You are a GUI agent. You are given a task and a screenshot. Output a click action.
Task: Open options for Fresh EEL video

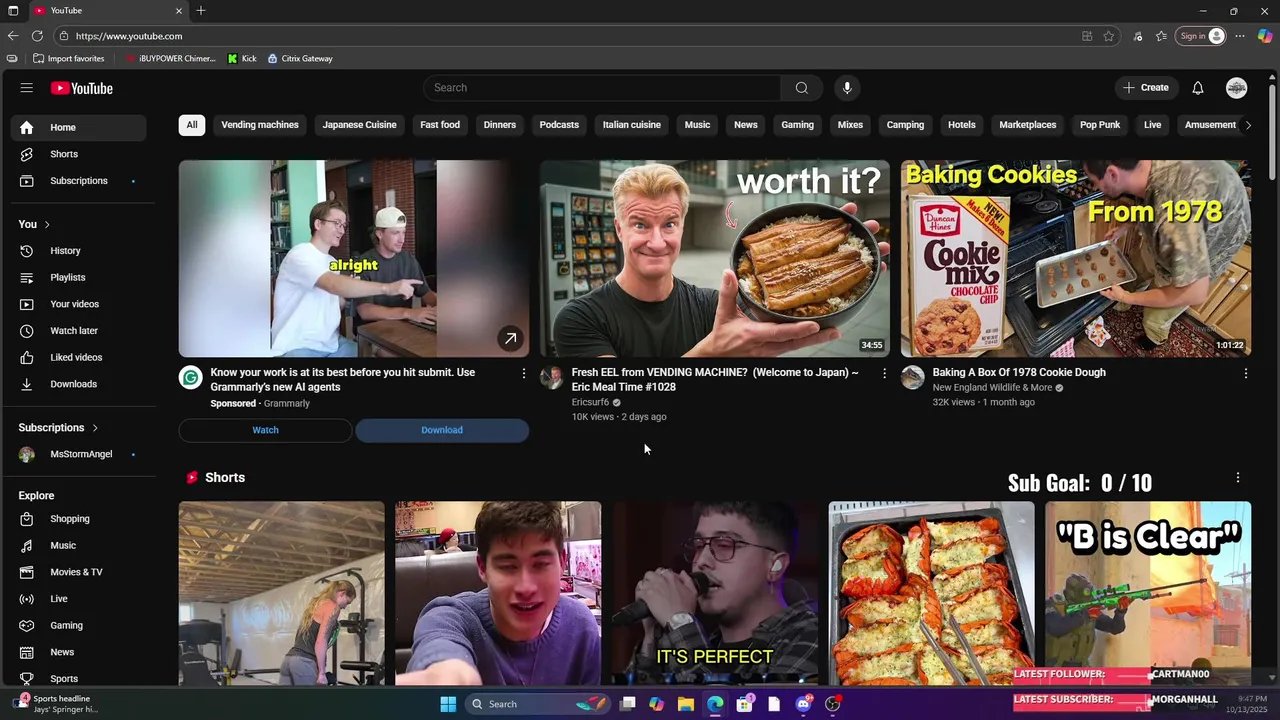coord(884,373)
